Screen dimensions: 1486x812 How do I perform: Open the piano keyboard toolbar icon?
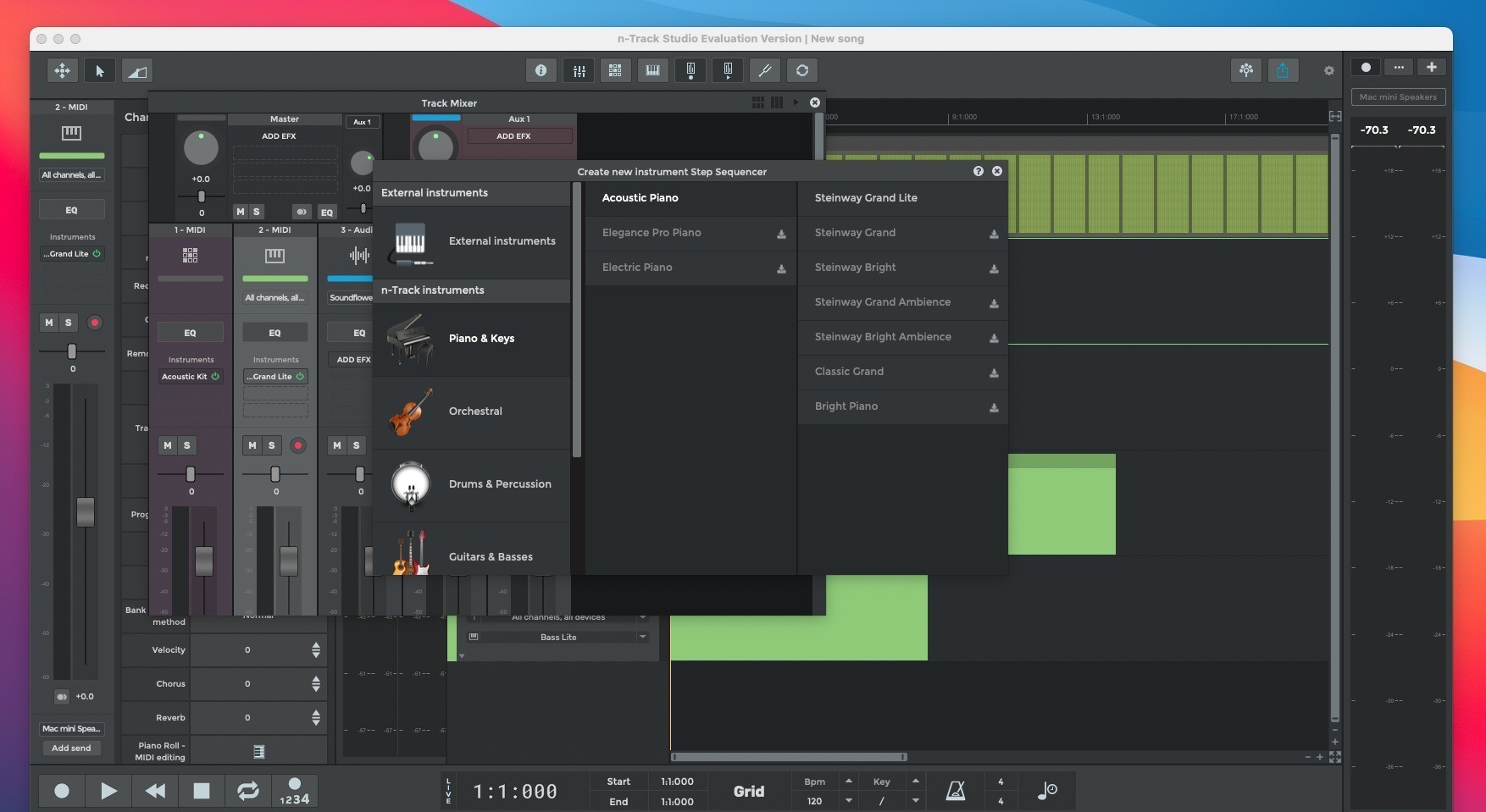coord(652,70)
